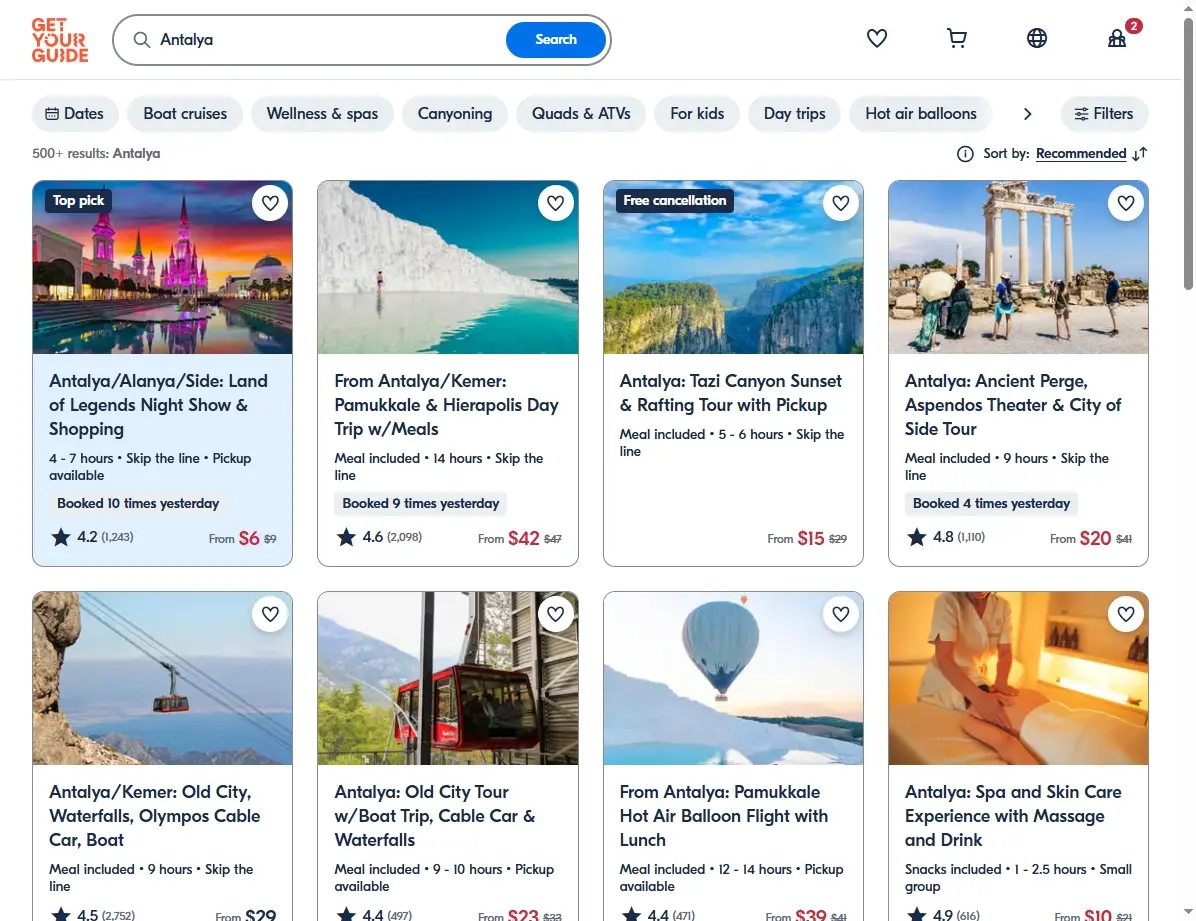The width and height of the screenshot is (1196, 921).
Task: Open the red cable car over sea photo
Action: tap(162, 678)
